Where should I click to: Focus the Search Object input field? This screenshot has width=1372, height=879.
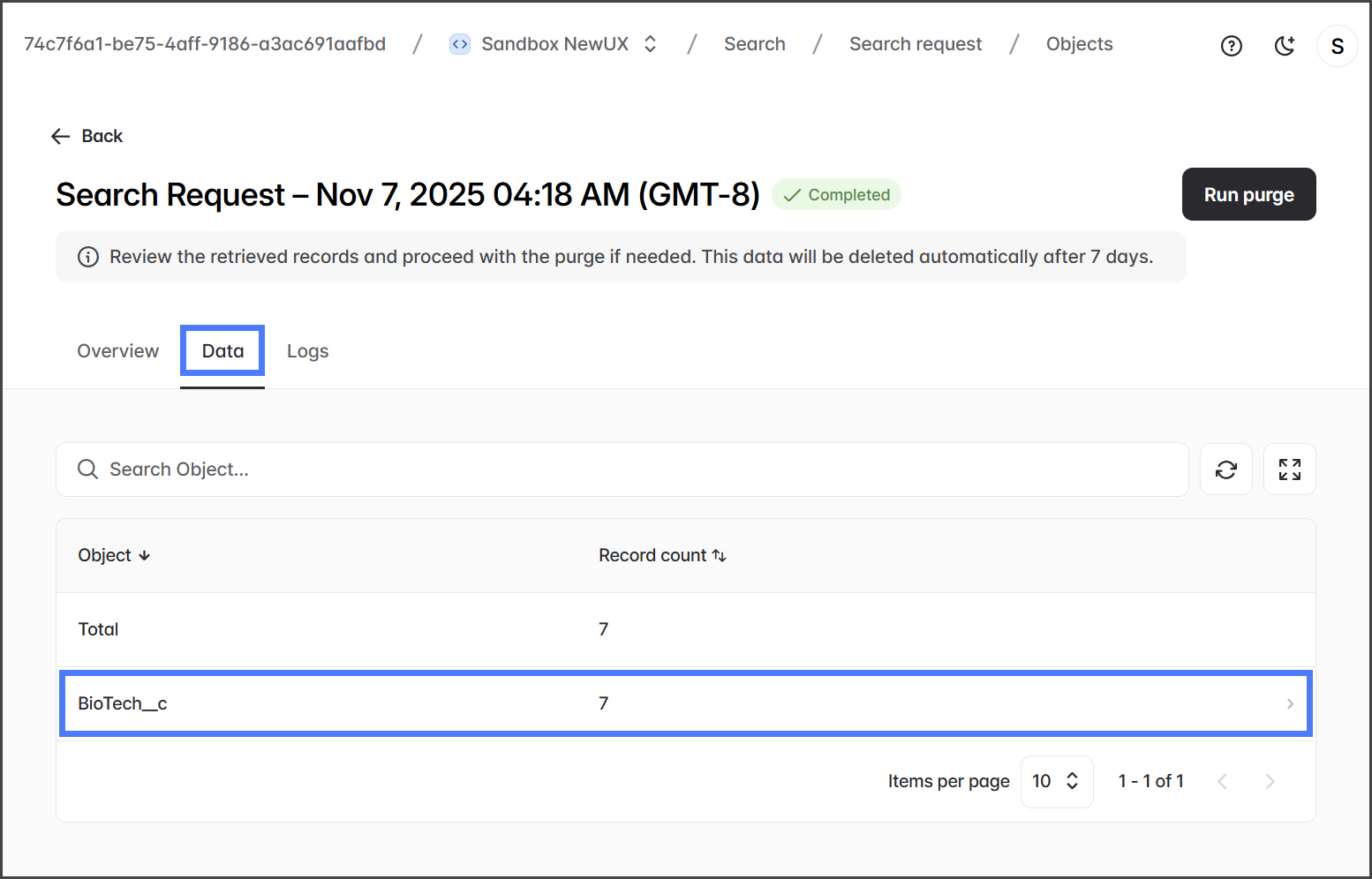click(x=618, y=470)
